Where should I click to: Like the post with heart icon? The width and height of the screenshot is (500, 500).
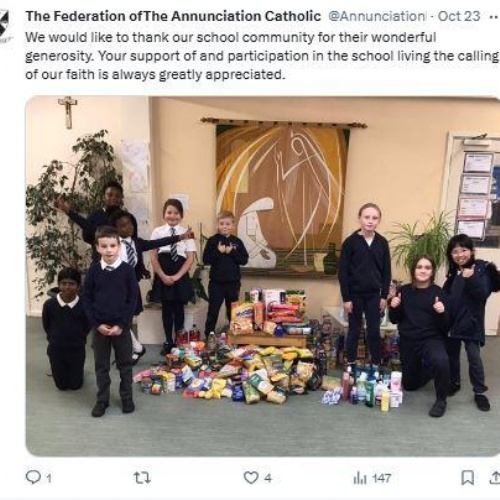click(x=251, y=478)
